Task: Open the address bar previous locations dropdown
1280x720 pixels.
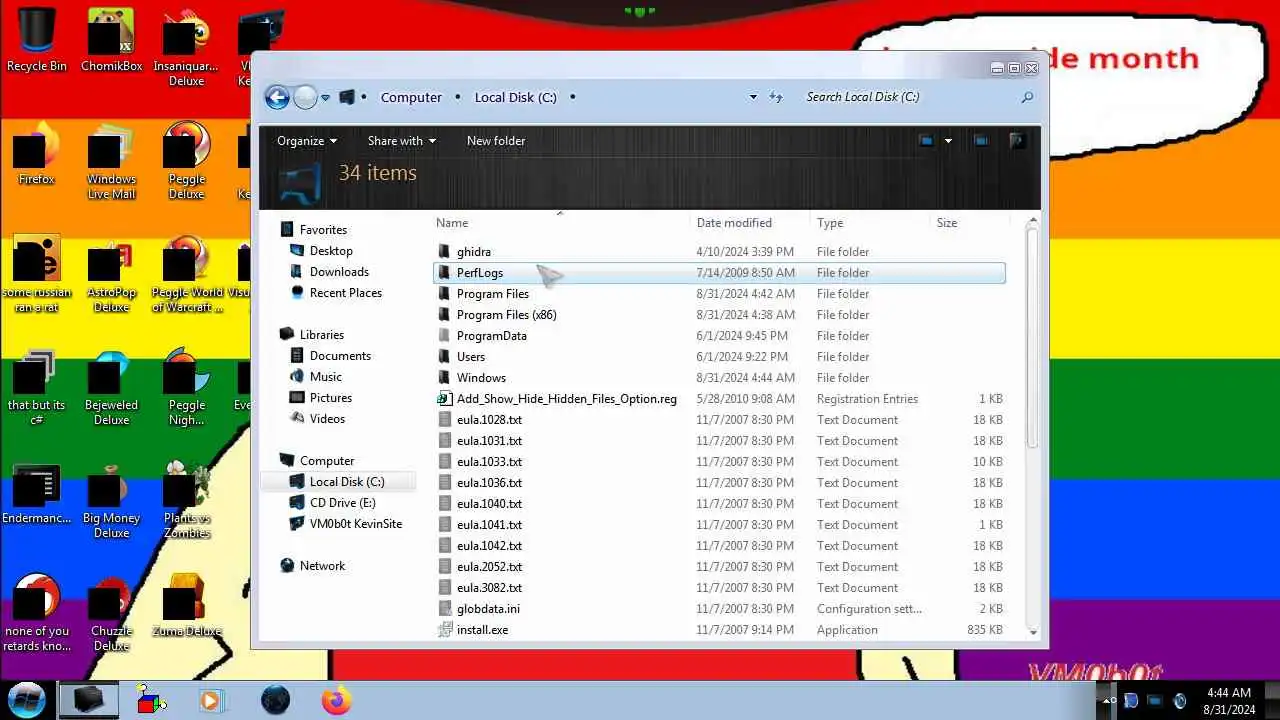Action: (753, 97)
